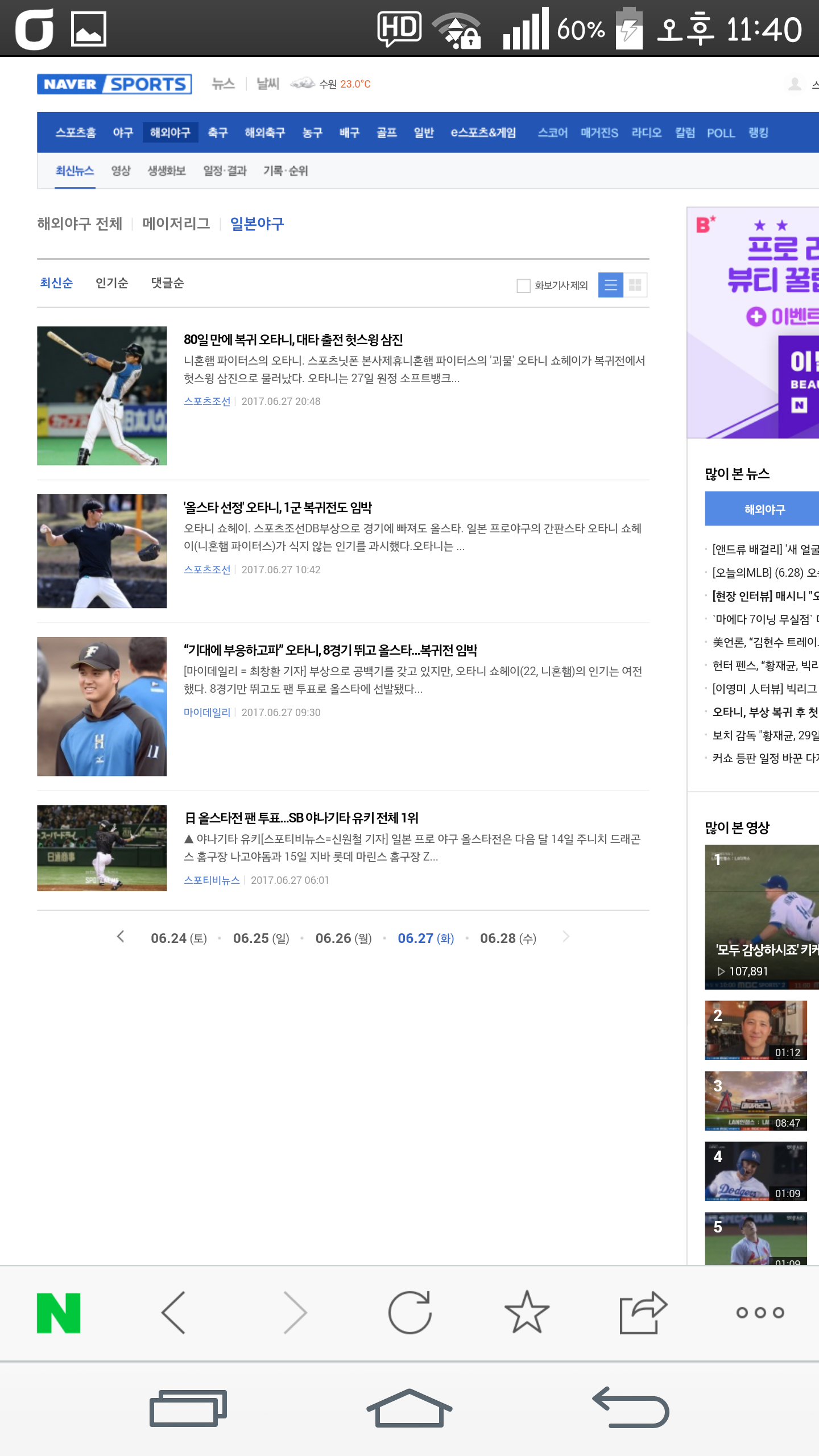Image resolution: width=819 pixels, height=1456 pixels.
Task: Click the 메이저리그 category link
Action: click(x=176, y=224)
